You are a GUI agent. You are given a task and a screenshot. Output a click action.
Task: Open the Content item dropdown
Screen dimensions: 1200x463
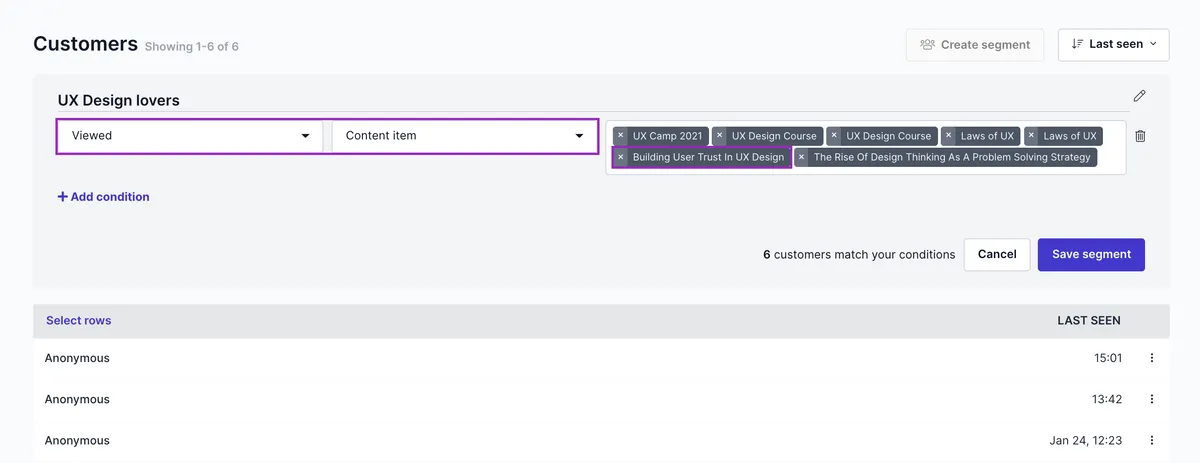tap(464, 136)
